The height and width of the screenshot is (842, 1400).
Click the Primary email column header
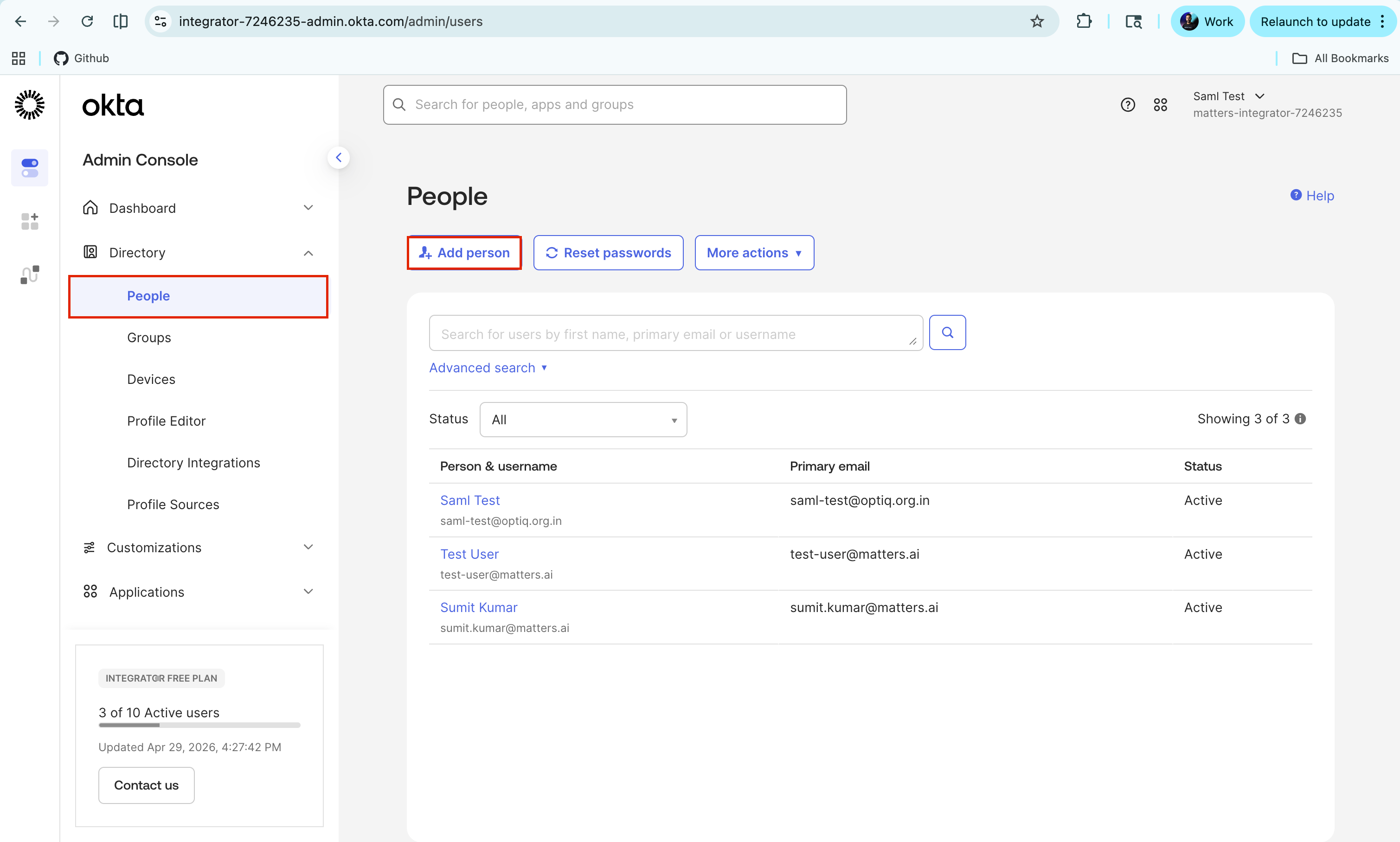pyautogui.click(x=830, y=466)
